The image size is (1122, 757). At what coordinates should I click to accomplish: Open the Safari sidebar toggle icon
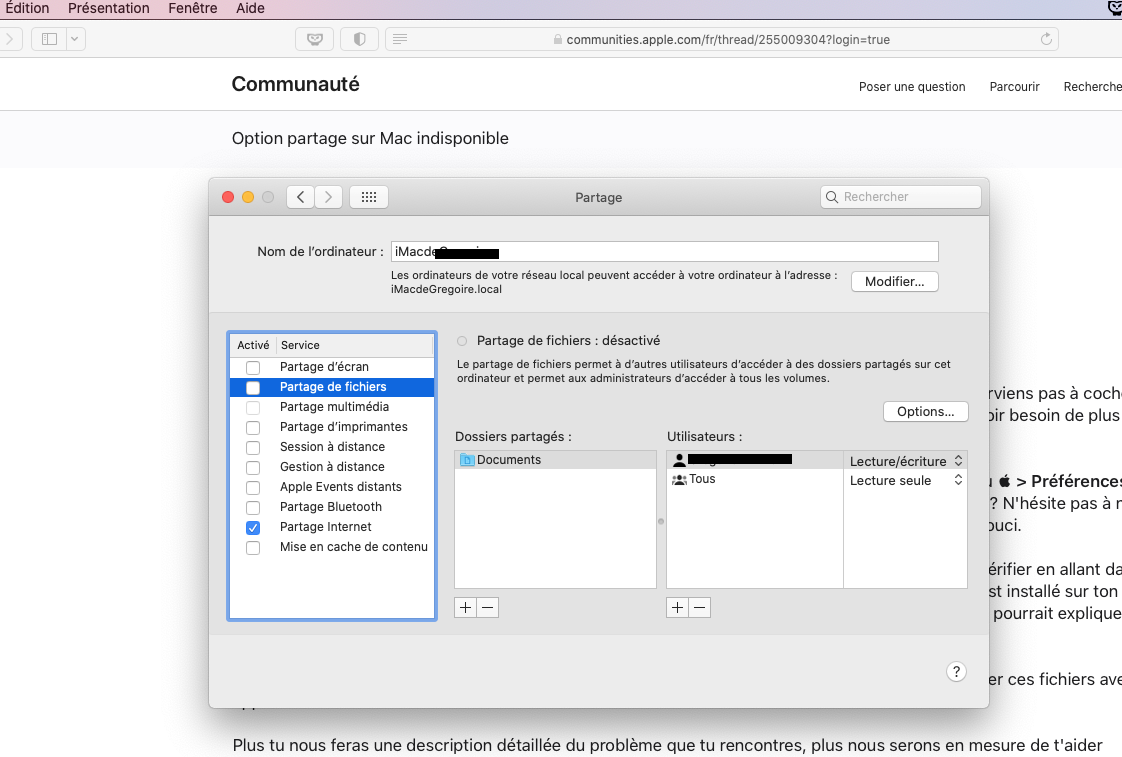(x=49, y=39)
